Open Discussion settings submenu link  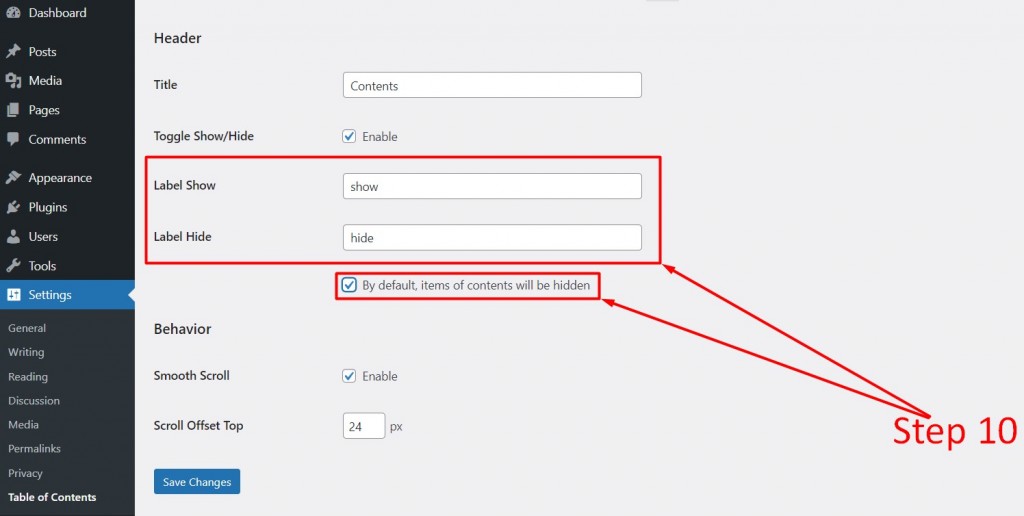coord(34,400)
